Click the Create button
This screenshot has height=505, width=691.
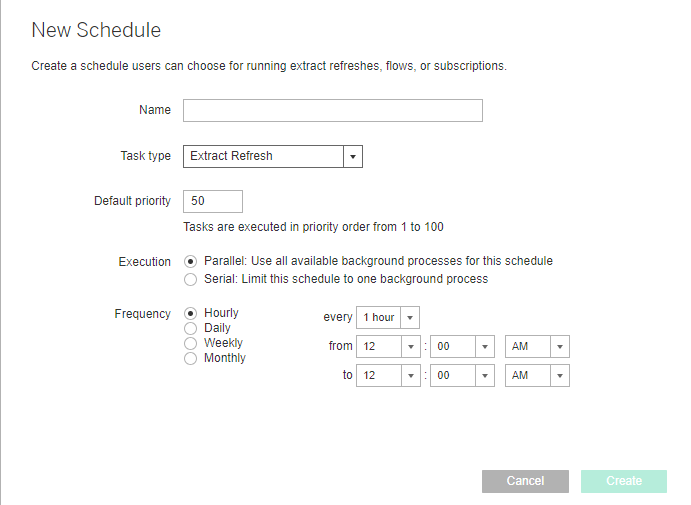coord(624,481)
